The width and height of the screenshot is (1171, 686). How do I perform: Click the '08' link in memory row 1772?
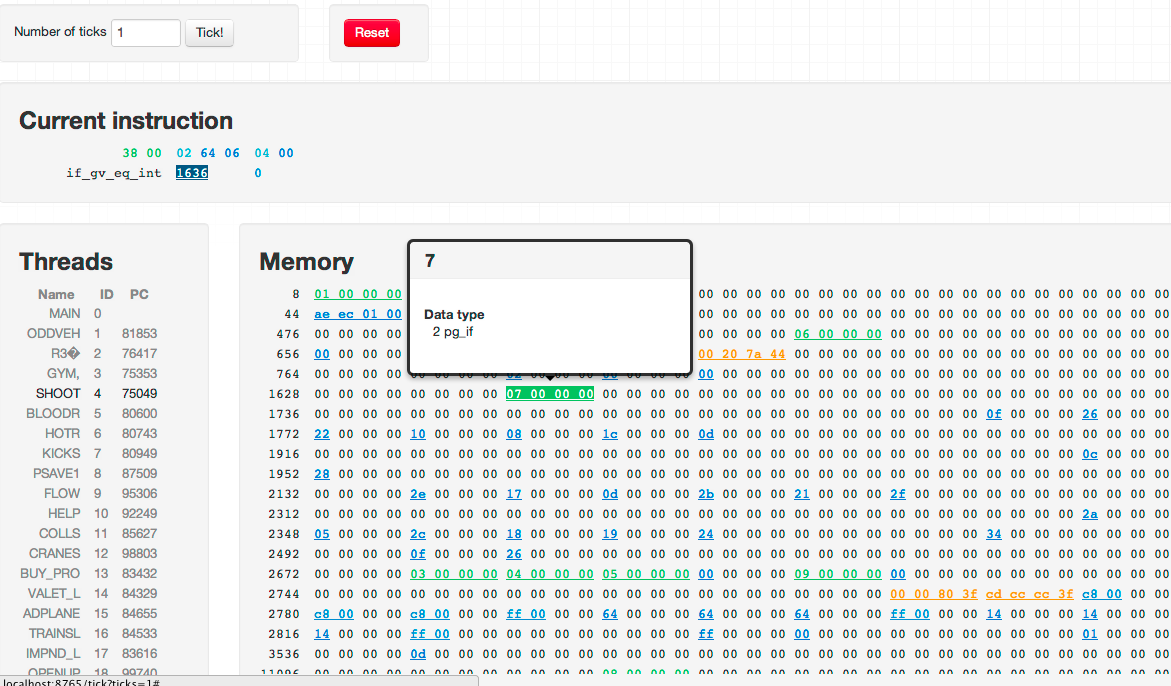coord(514,434)
